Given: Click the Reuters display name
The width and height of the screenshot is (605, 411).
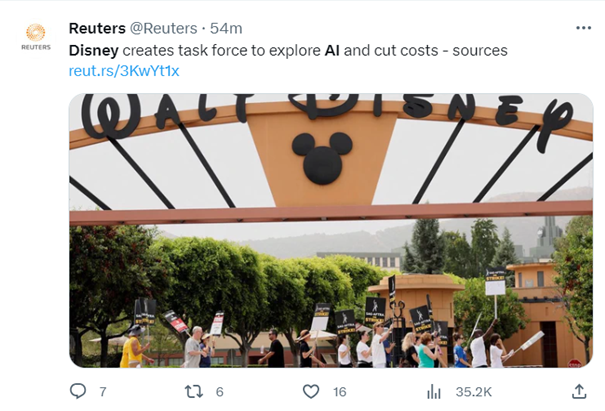Looking at the screenshot, I should point(97,28).
